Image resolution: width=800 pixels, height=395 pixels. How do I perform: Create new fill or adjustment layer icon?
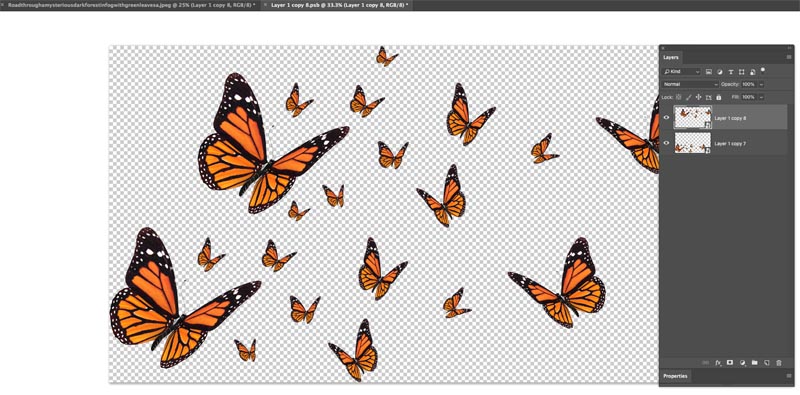(x=742, y=363)
